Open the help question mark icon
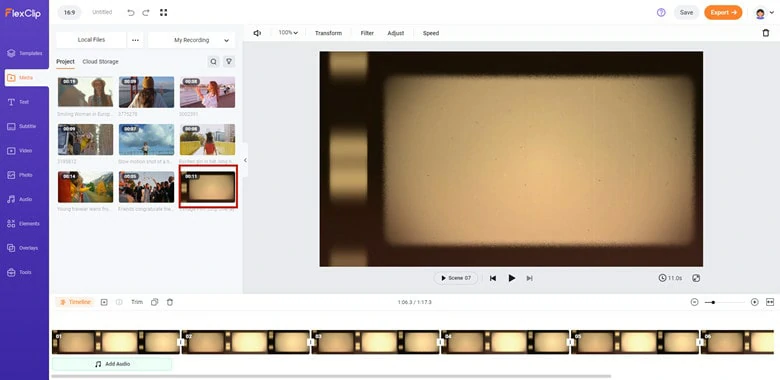Image resolution: width=780 pixels, height=380 pixels. point(661,12)
